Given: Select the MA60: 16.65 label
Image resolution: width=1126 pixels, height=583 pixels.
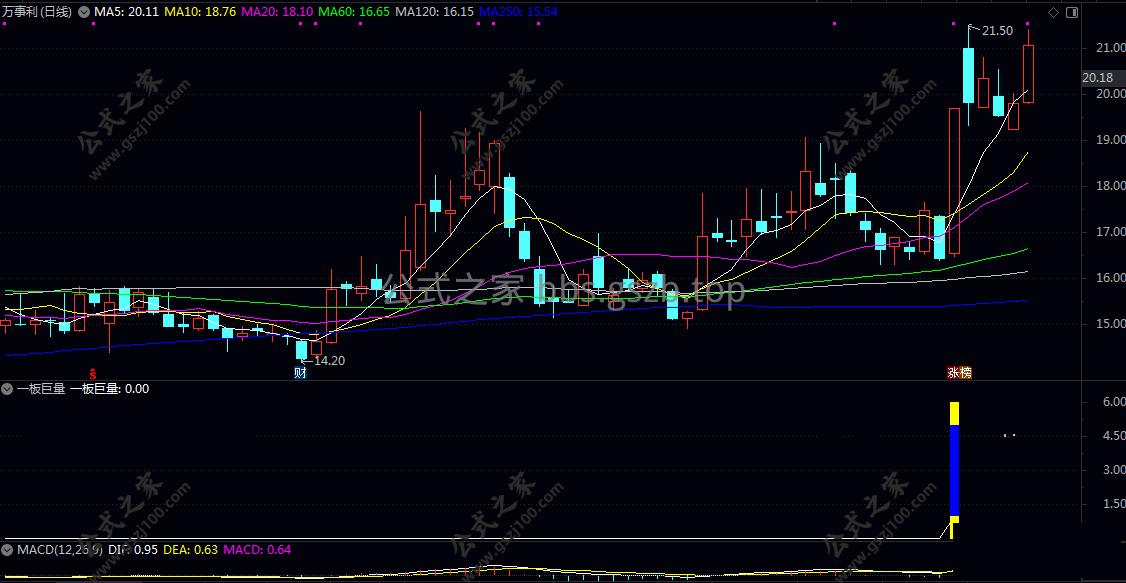Looking at the screenshot, I should pos(354,11).
